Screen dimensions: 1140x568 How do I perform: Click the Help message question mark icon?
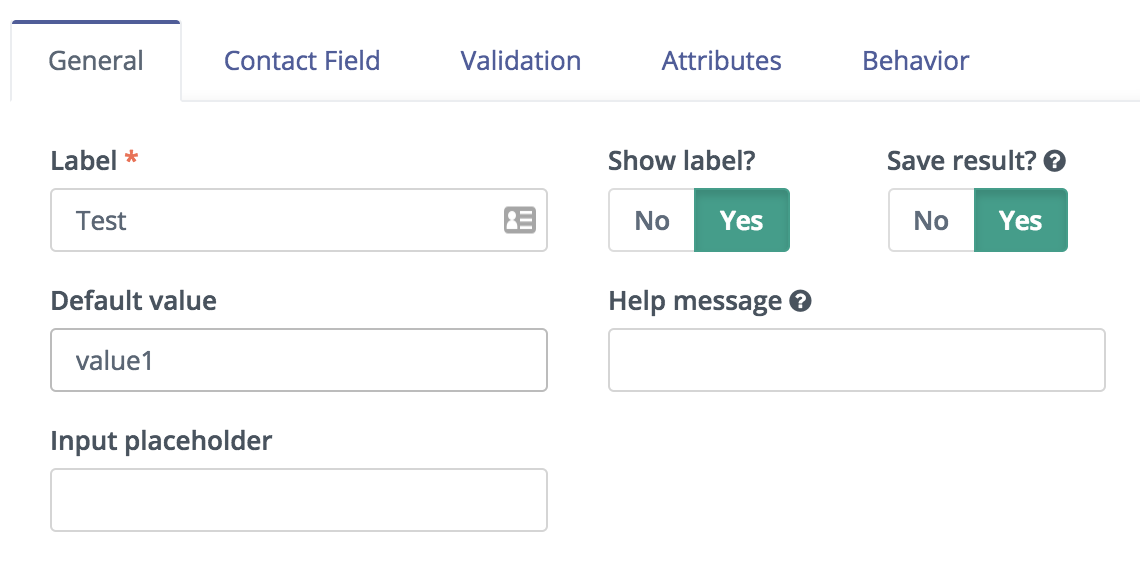800,300
